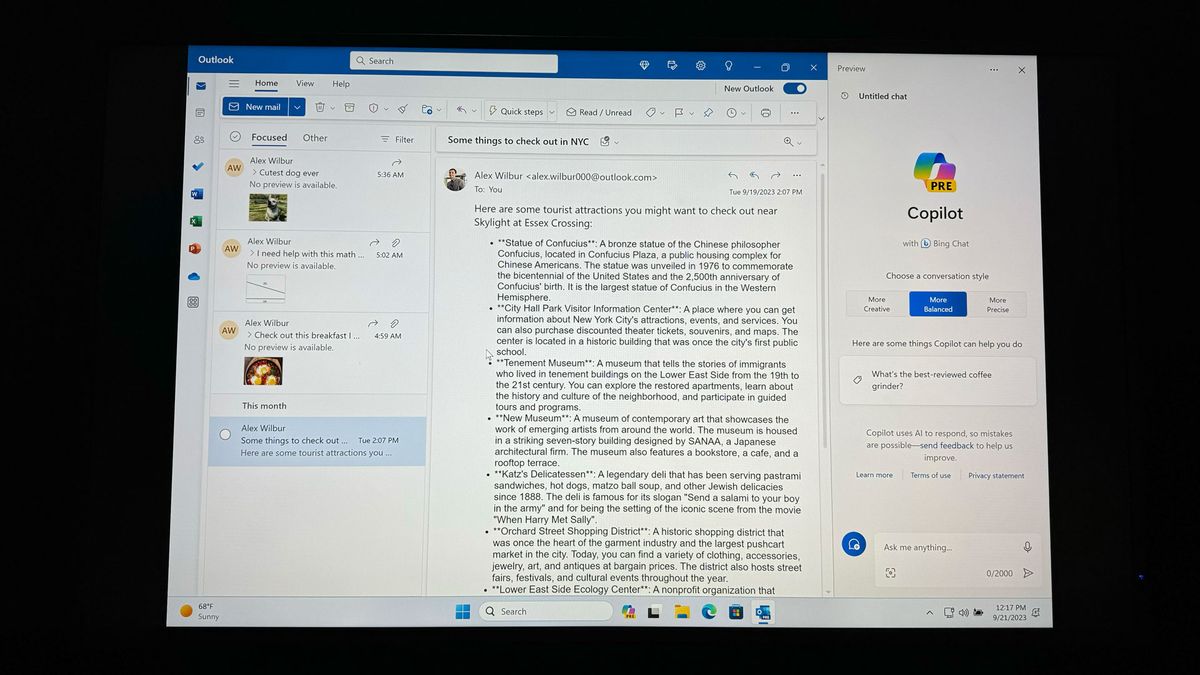Open OneDrive from the Outlook sidebar
1200x675 pixels.
point(194,276)
